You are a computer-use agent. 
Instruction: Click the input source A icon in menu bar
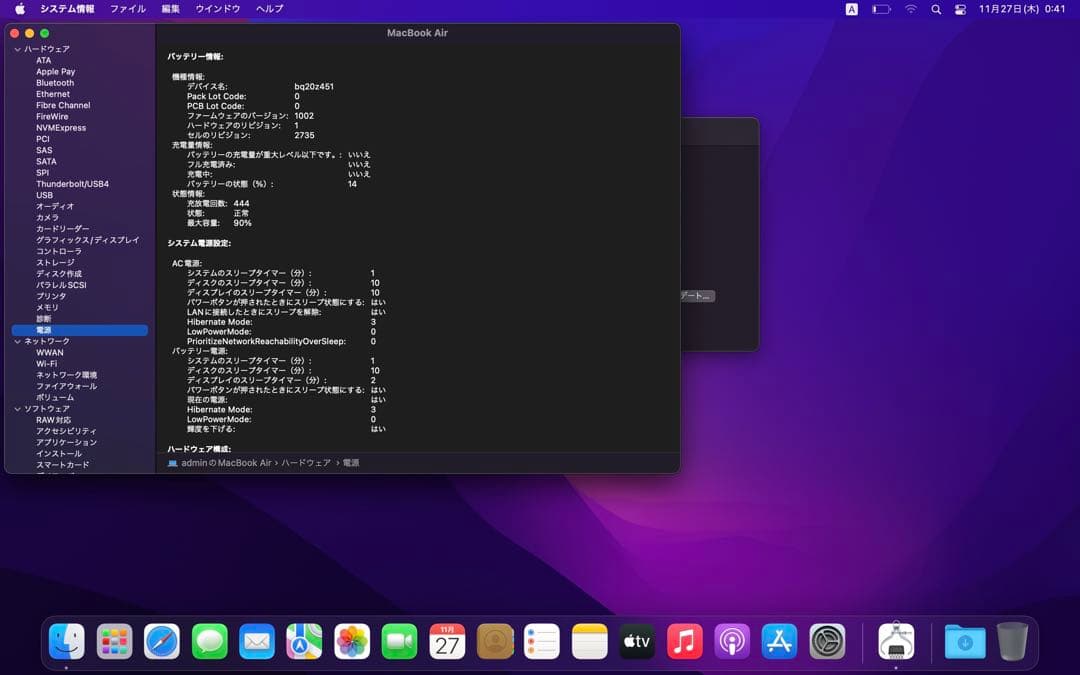click(852, 9)
